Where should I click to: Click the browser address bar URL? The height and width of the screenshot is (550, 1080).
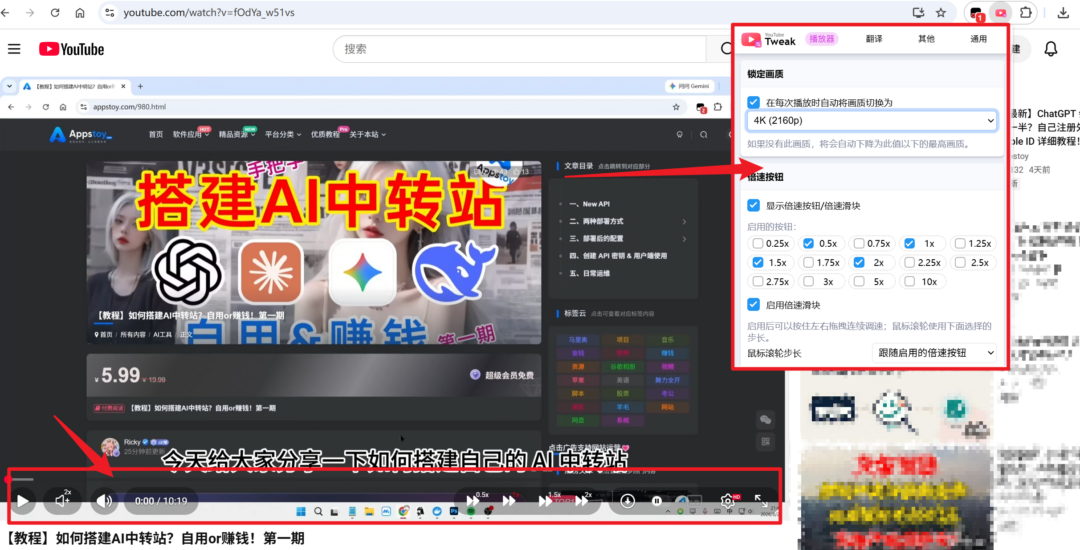click(209, 12)
